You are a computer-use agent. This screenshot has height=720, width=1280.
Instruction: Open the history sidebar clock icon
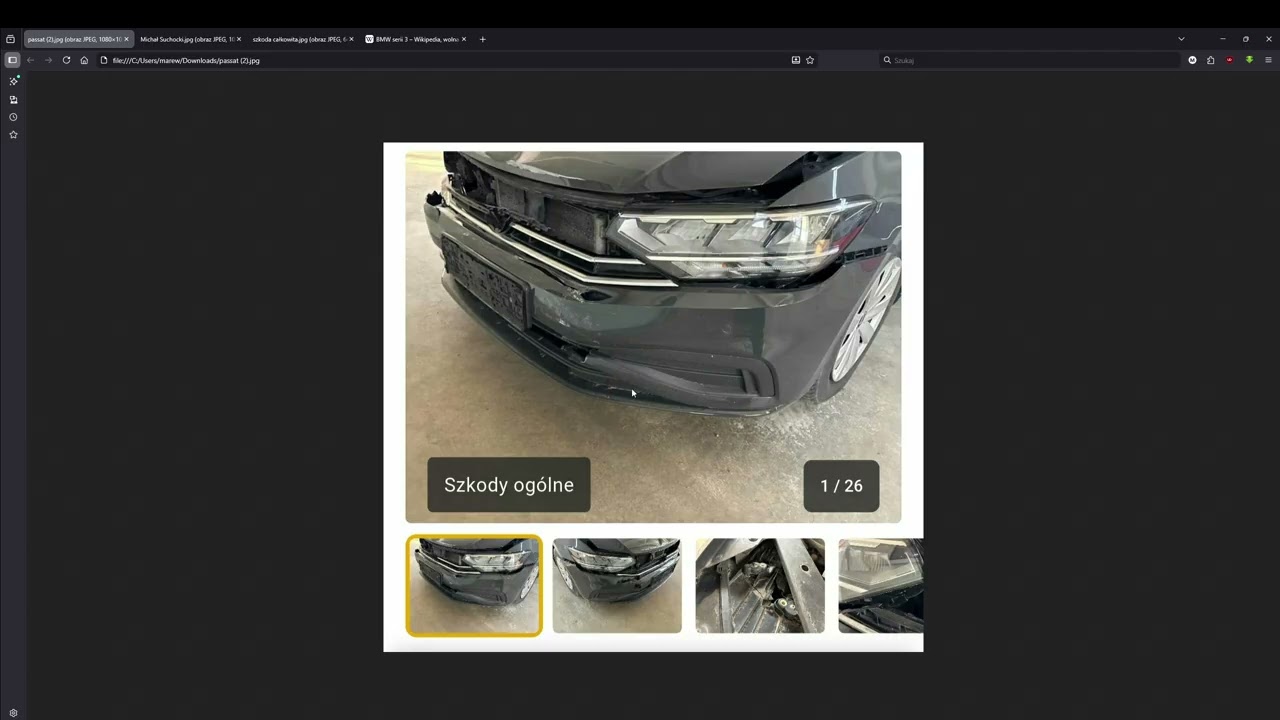[x=13, y=117]
